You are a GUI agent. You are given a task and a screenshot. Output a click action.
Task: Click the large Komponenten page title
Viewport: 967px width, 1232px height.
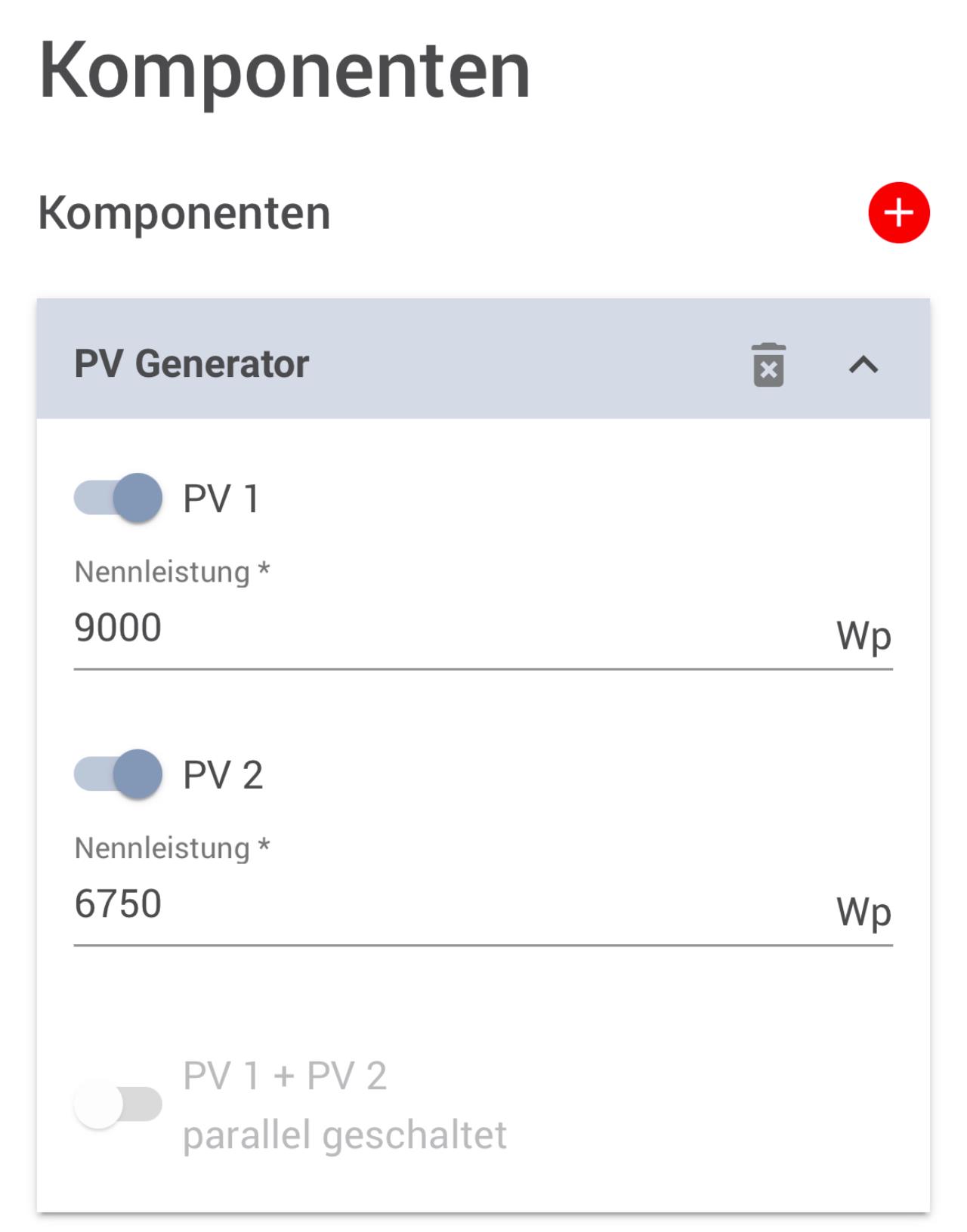tap(284, 71)
